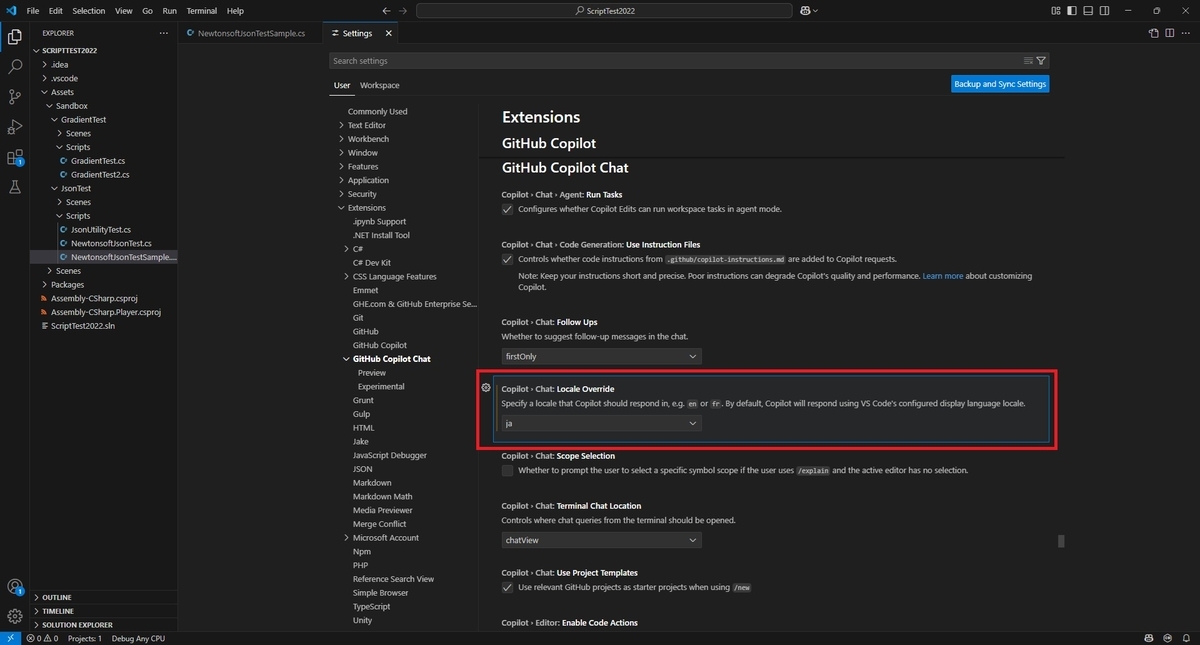Viewport: 1200px width, 645px height.
Task: Split the editor right
Action: coord(1169,33)
